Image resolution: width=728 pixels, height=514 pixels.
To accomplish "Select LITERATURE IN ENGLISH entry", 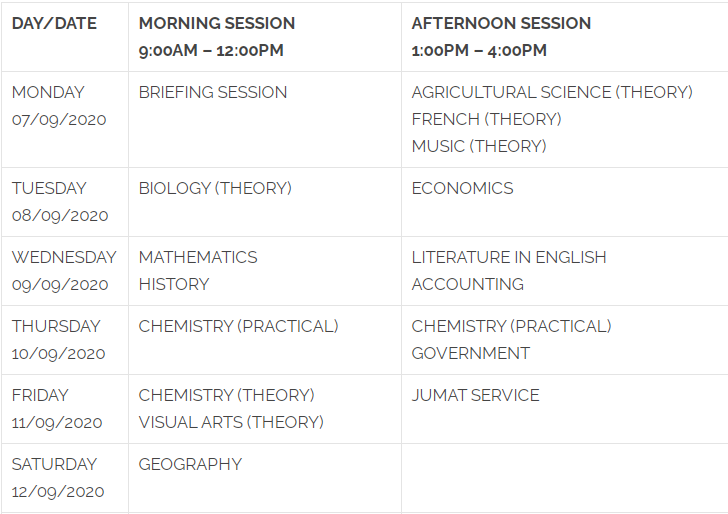I will [509, 257].
